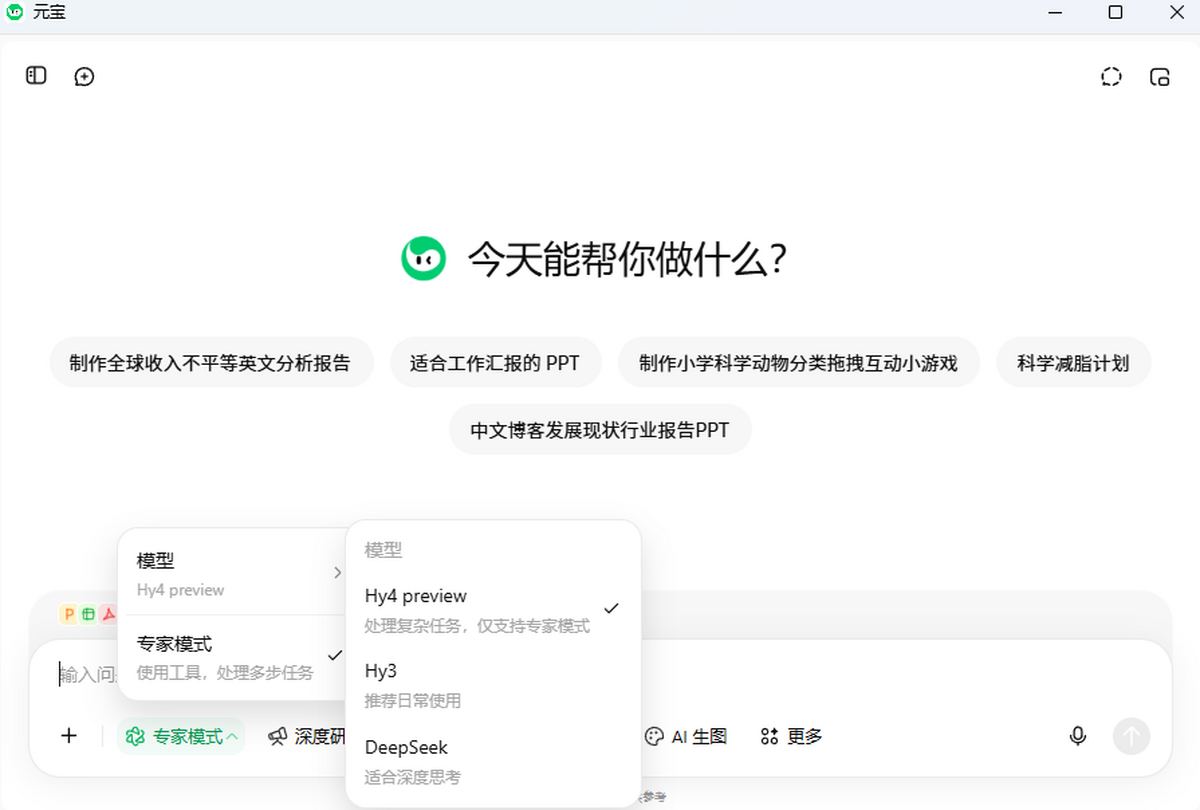Click the orange P file-type icon
This screenshot has height=810, width=1200.
[69, 614]
